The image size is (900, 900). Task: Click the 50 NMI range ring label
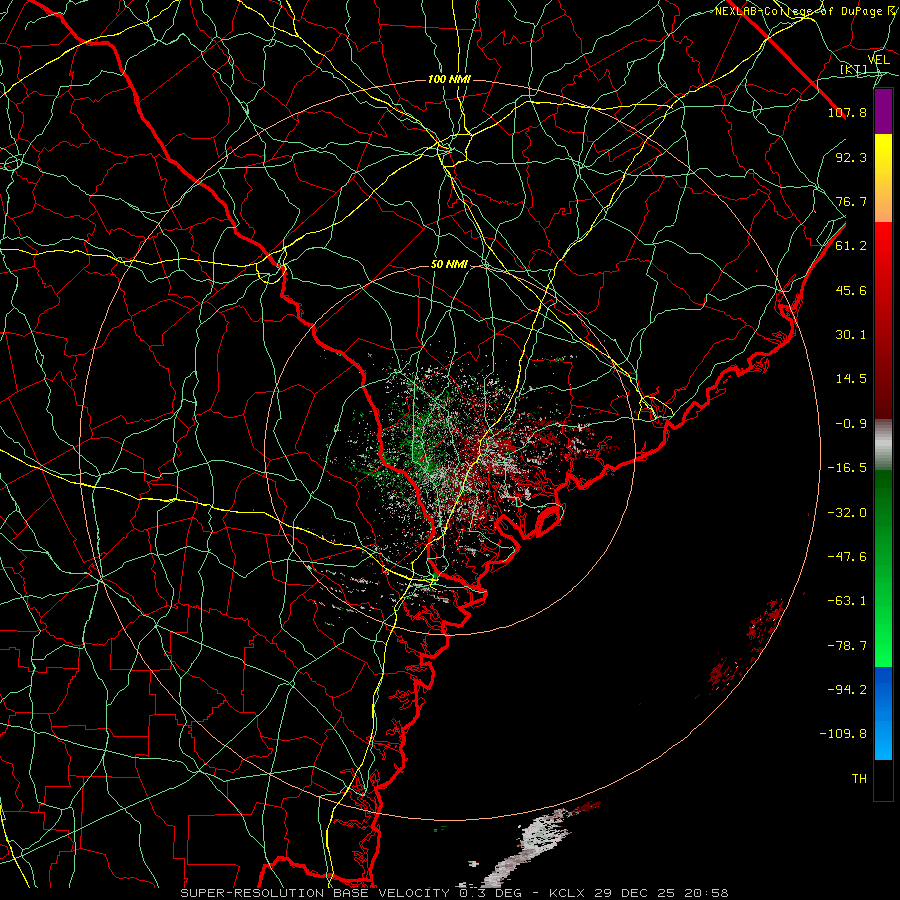click(x=449, y=265)
